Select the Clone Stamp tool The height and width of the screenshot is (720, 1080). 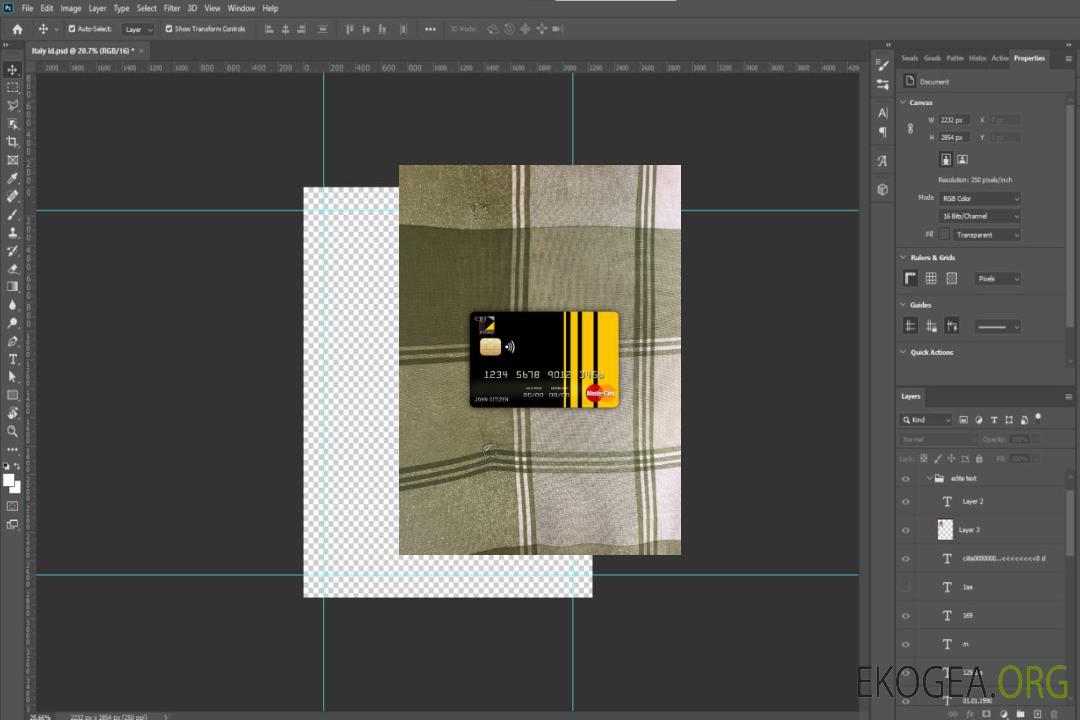[x=12, y=233]
